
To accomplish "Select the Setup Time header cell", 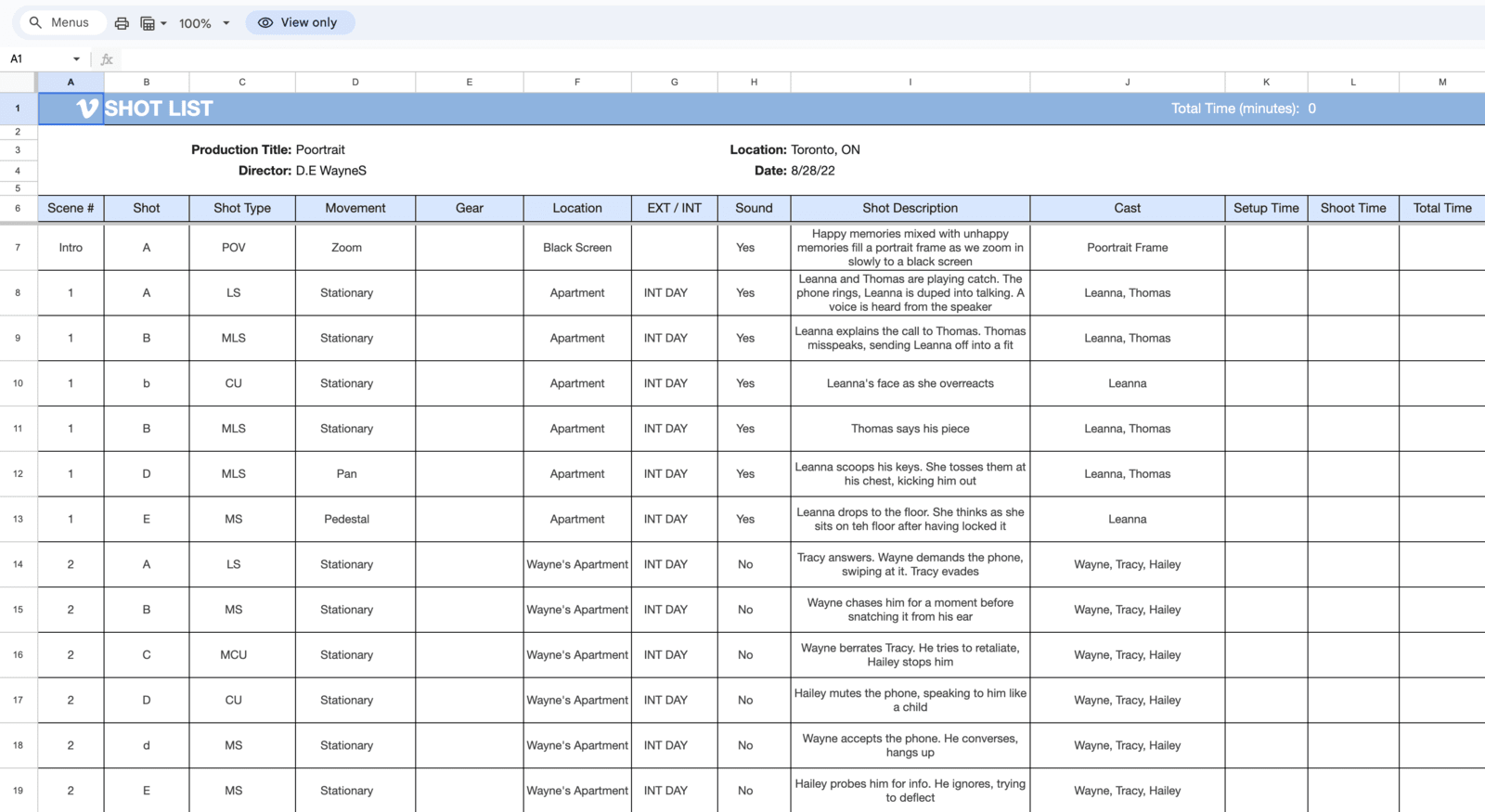I will [x=1266, y=208].
